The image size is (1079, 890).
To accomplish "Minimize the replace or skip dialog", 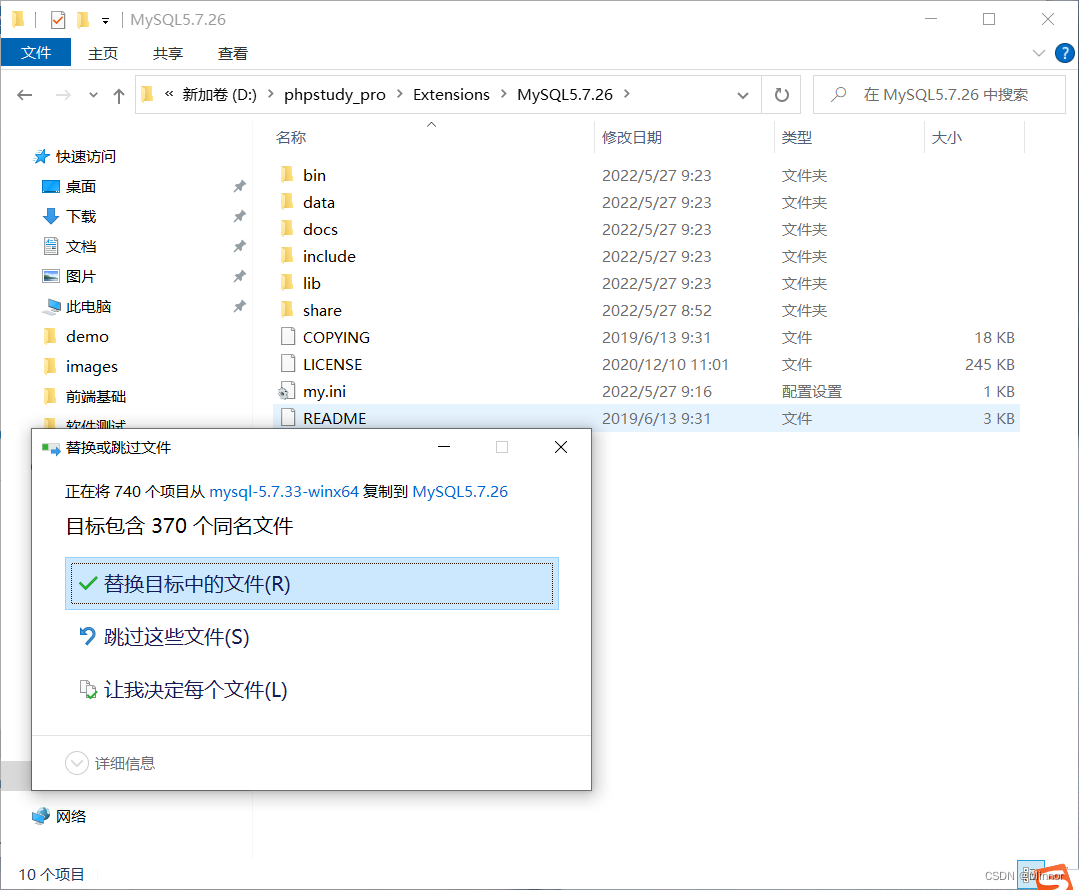I will 445,447.
